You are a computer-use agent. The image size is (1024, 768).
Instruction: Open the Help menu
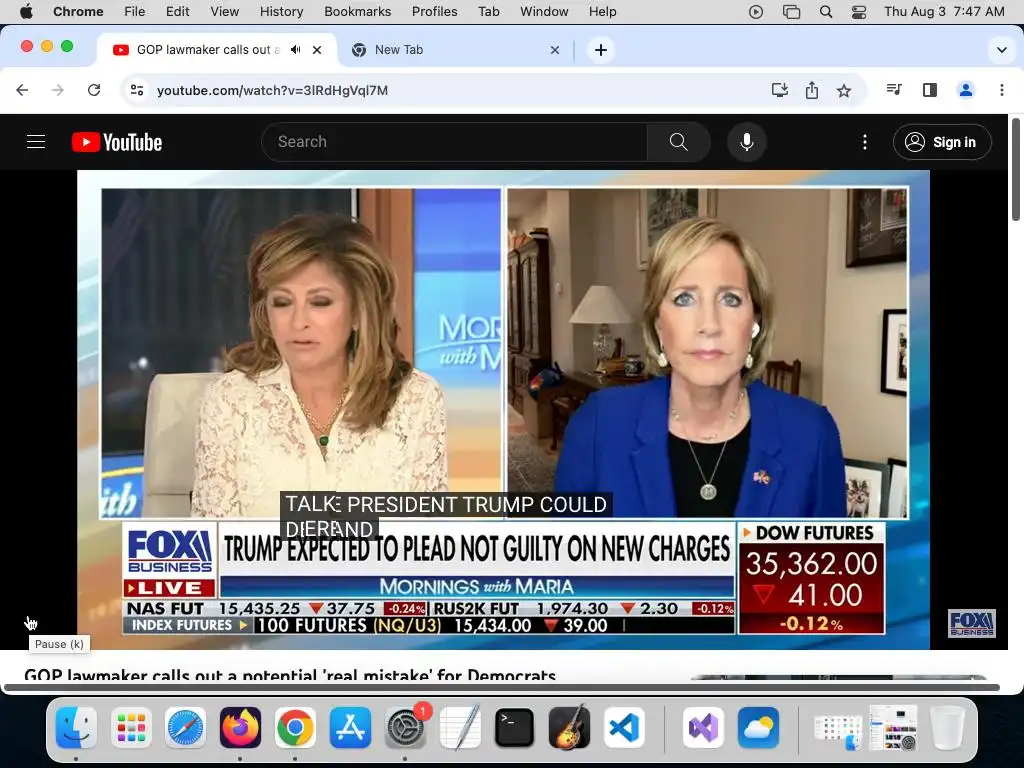click(602, 11)
